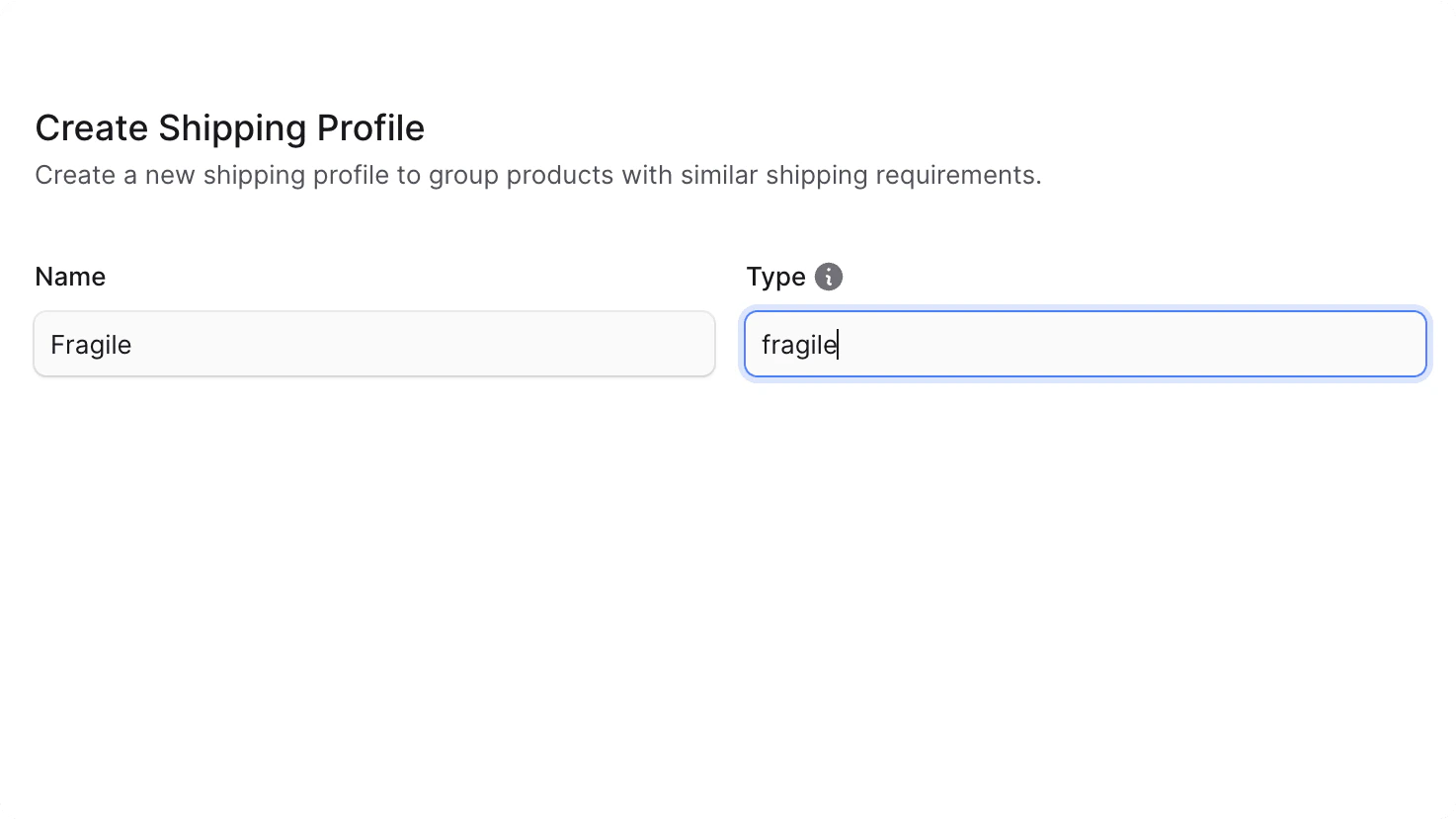1456x819 pixels.
Task: Click the word Fragile in the Name box
Action: pos(91,345)
